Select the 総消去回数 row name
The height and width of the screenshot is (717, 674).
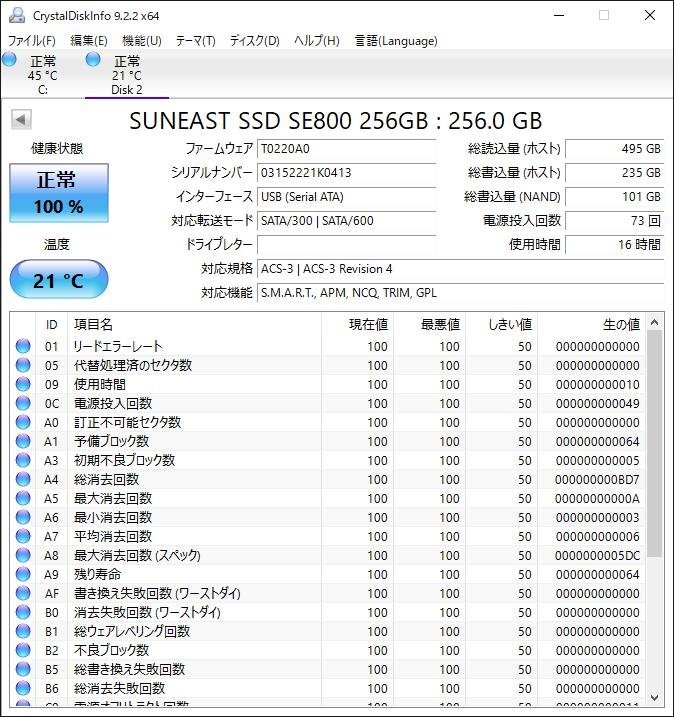point(106,479)
